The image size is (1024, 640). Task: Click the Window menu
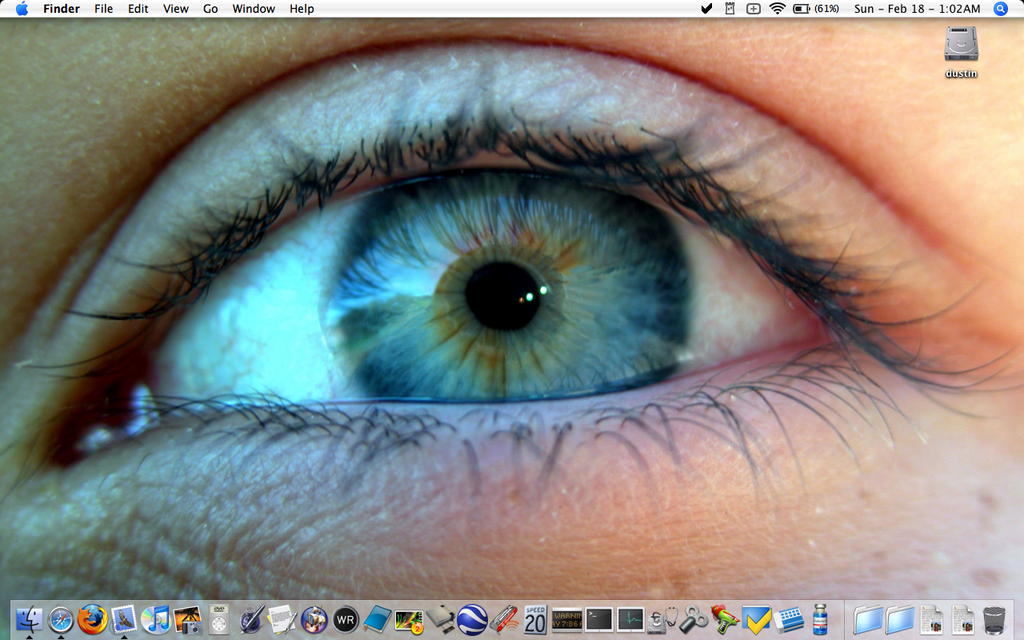[x=253, y=9]
